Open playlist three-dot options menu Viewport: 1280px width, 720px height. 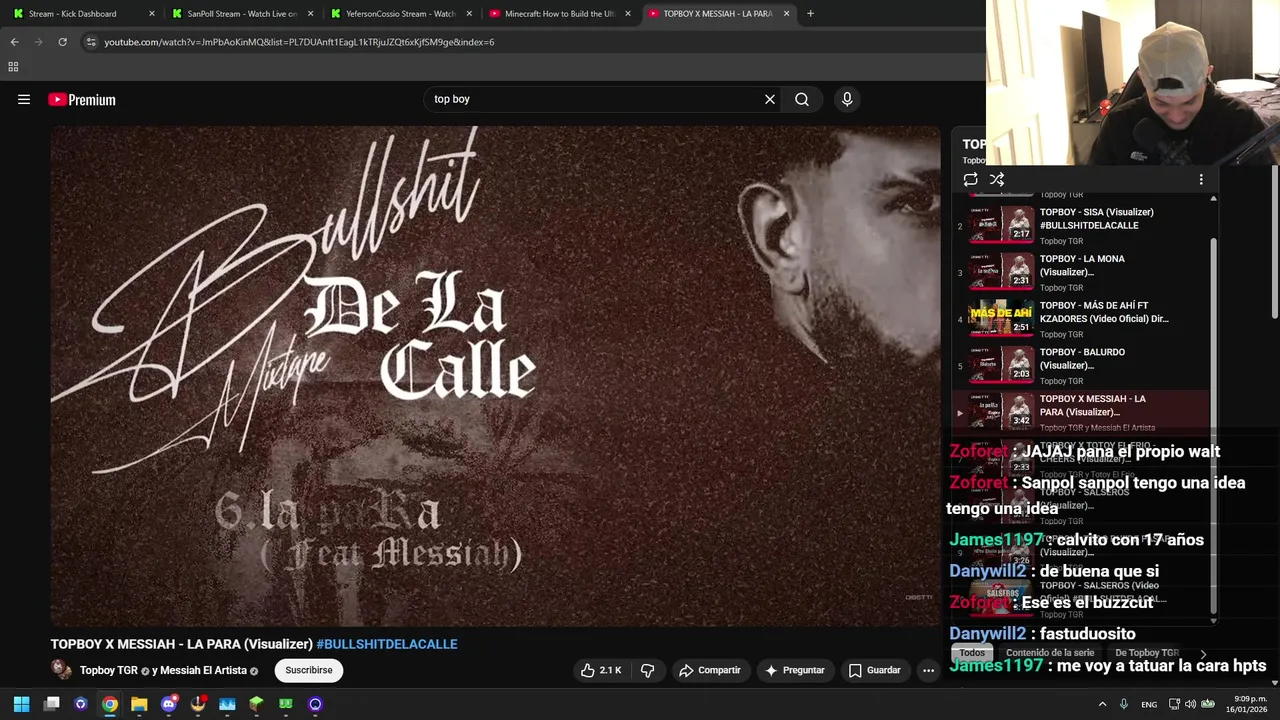click(1201, 179)
